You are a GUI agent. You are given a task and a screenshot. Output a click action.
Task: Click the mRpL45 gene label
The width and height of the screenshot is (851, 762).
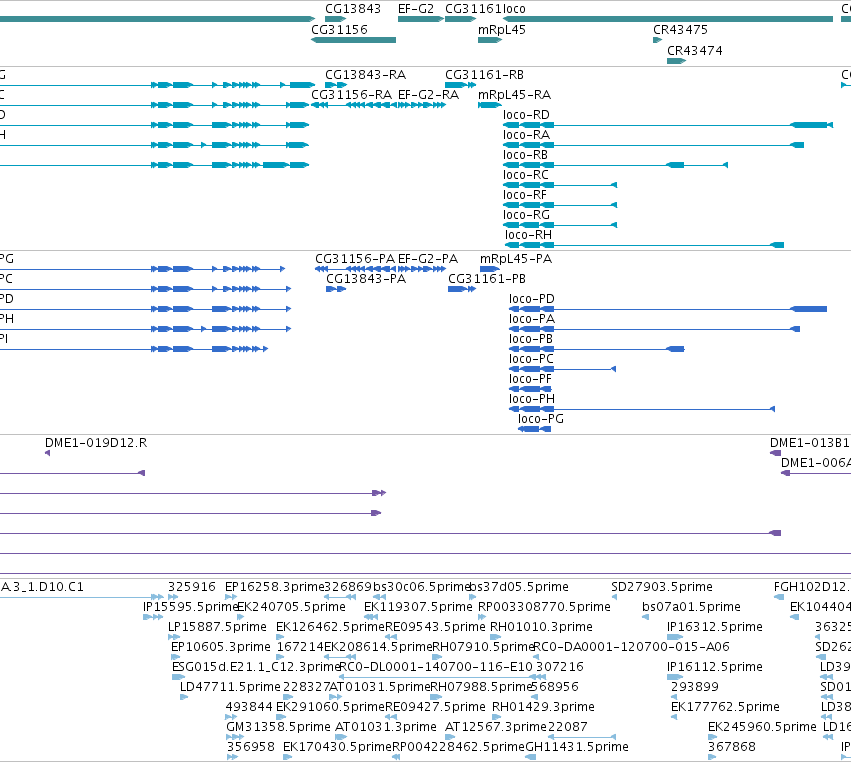coord(501,29)
